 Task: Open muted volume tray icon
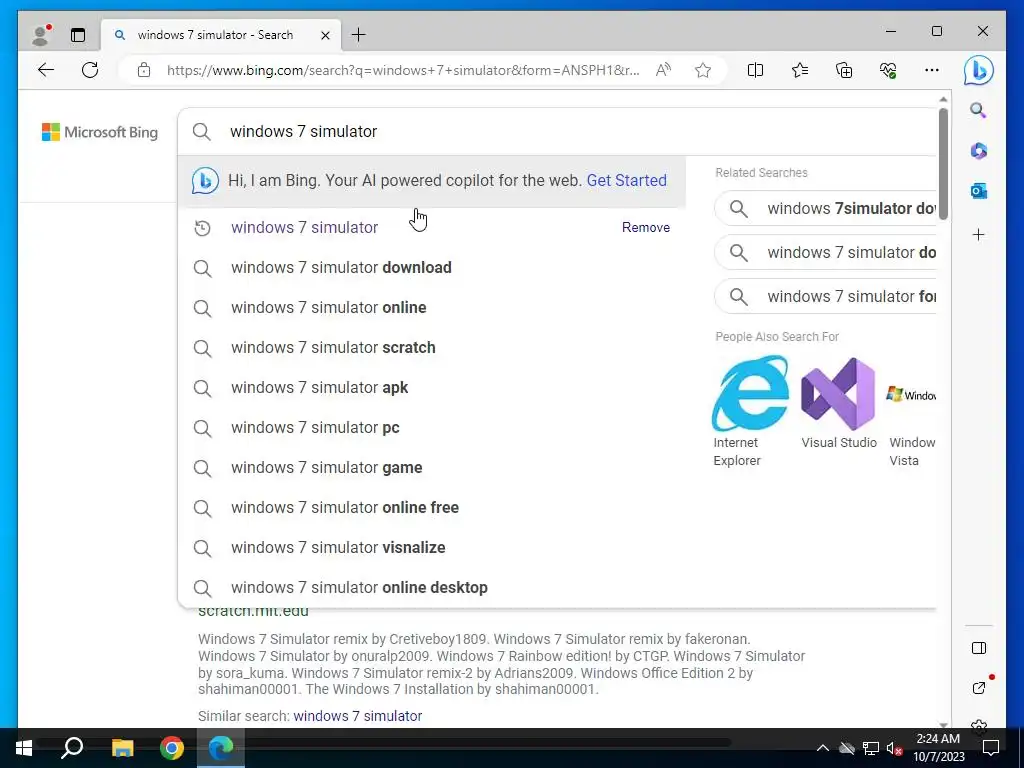pyautogui.click(x=895, y=748)
